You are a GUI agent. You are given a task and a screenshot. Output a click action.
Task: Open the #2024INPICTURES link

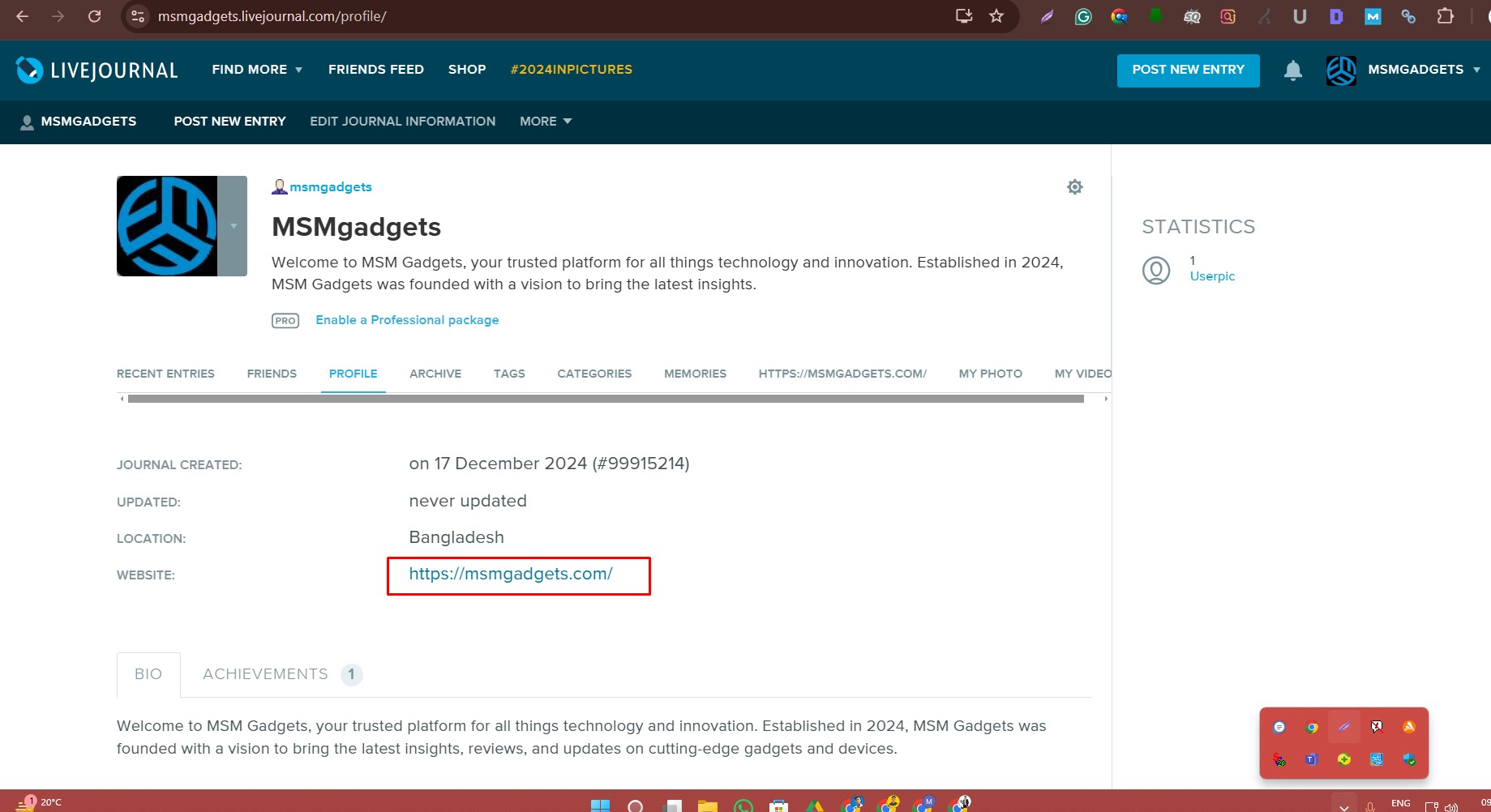[x=572, y=70]
